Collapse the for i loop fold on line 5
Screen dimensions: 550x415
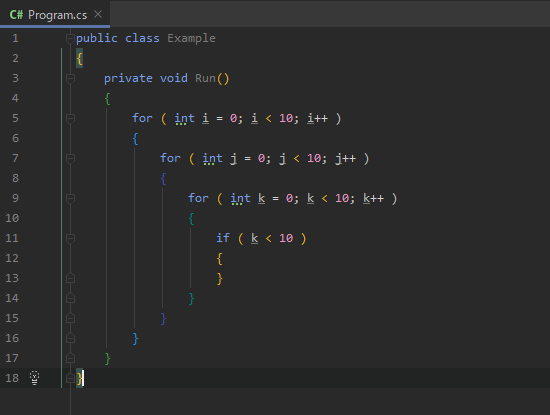click(70, 118)
